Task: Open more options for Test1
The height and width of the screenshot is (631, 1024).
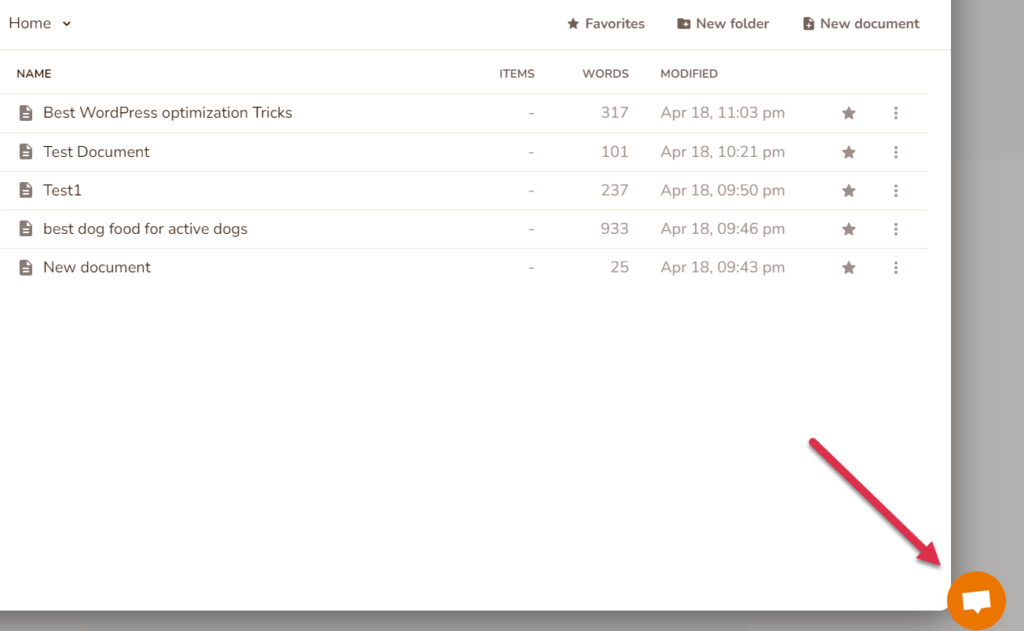Action: point(896,190)
